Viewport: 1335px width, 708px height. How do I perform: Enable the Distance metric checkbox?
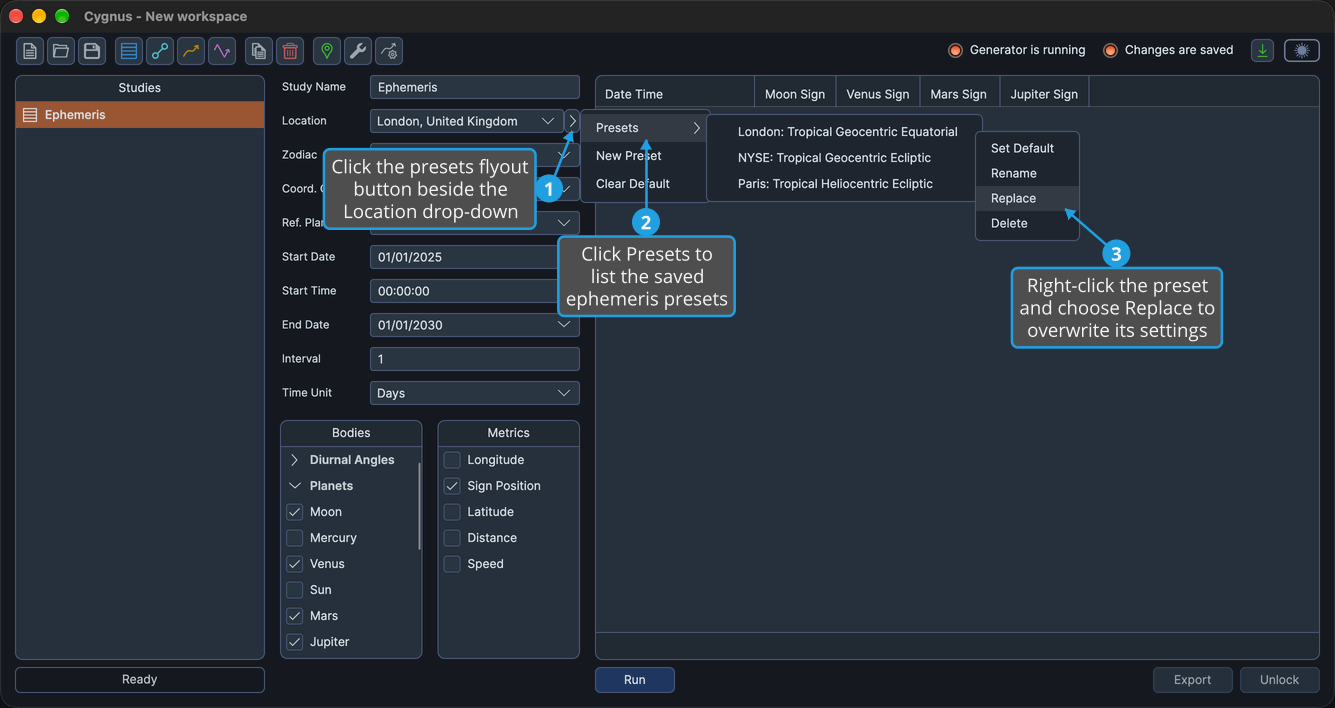click(x=452, y=538)
